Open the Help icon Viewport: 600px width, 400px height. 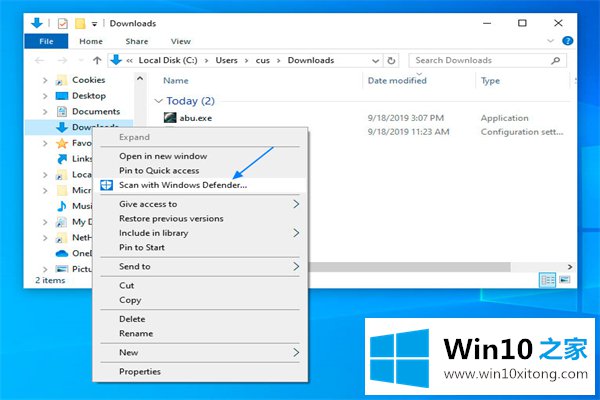[567, 41]
